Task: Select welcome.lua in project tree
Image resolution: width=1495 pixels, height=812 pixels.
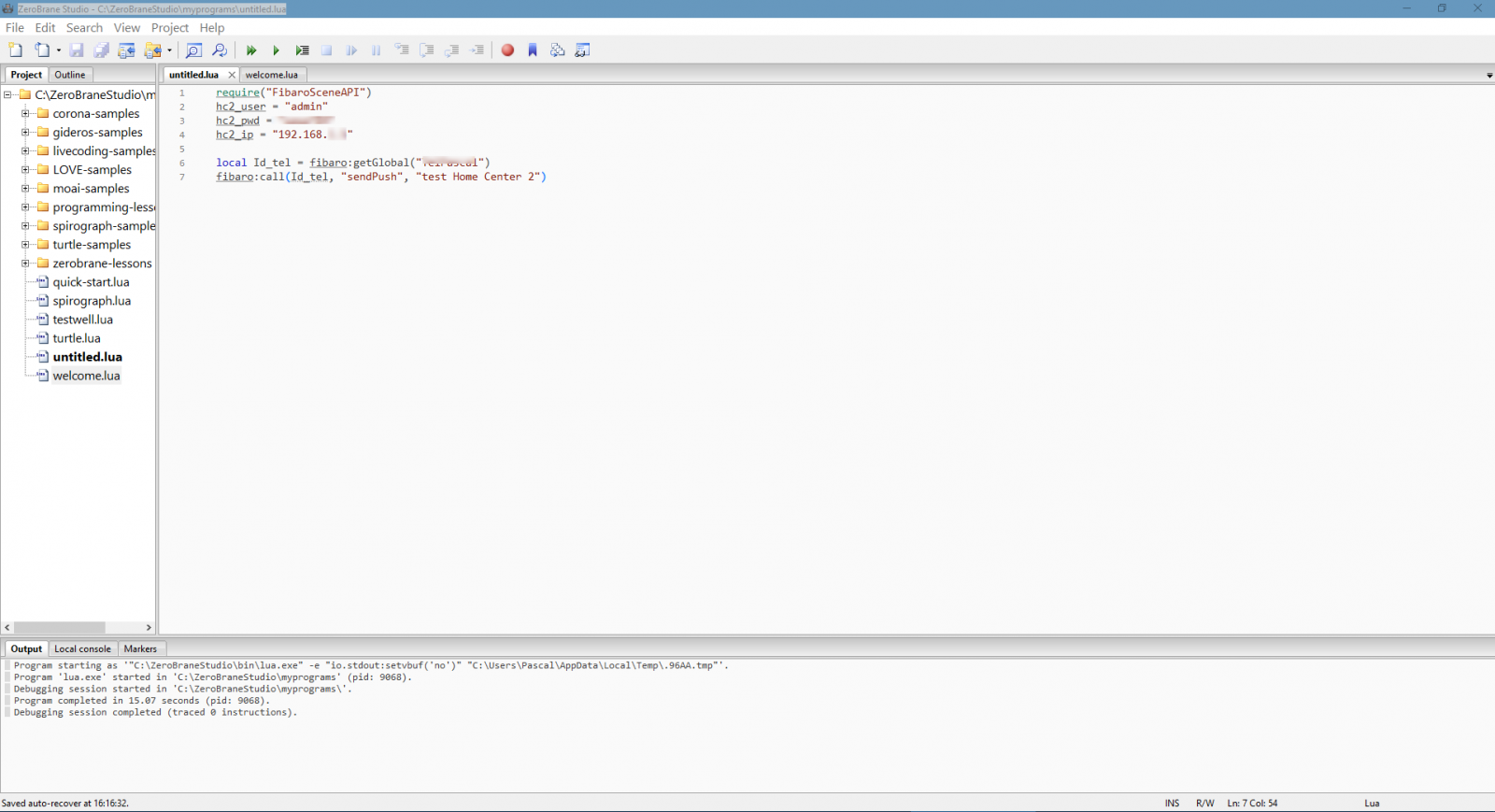Action: pyautogui.click(x=86, y=375)
